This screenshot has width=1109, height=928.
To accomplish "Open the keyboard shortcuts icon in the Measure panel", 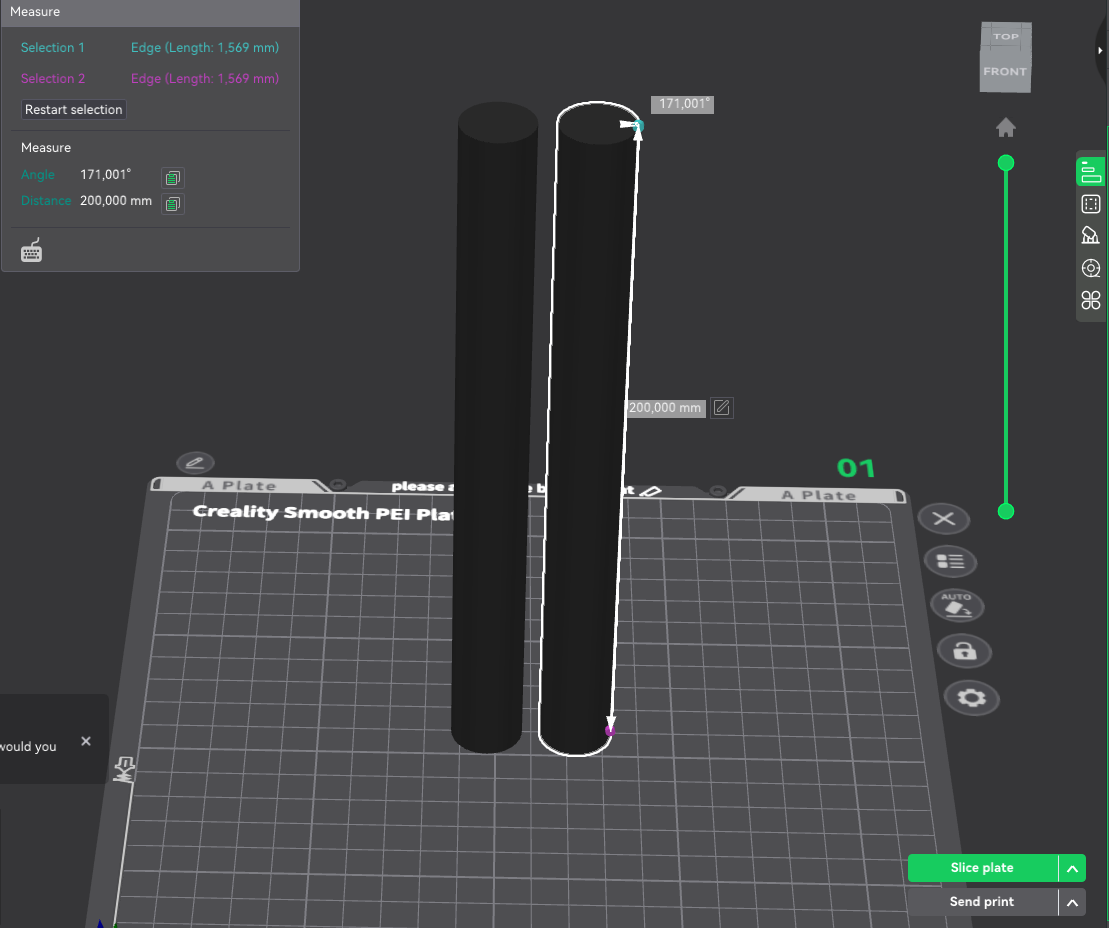I will [31, 250].
